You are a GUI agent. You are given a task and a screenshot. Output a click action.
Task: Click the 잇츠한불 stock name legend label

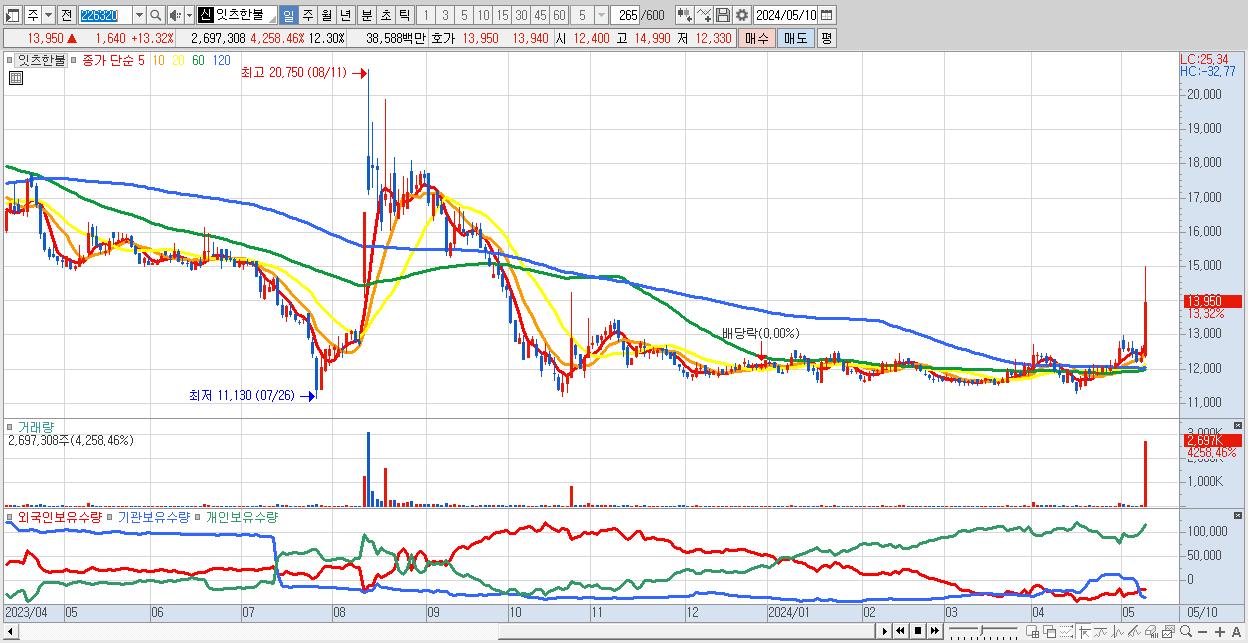point(42,60)
